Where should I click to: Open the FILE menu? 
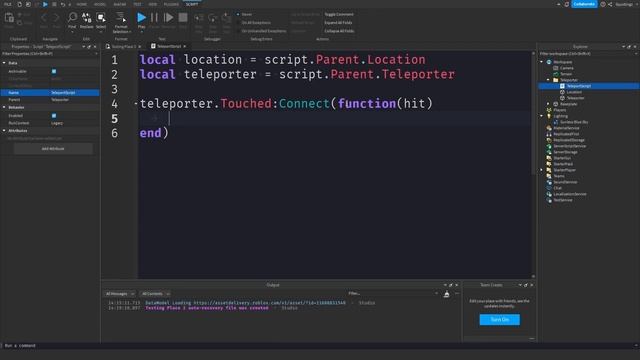8,4
